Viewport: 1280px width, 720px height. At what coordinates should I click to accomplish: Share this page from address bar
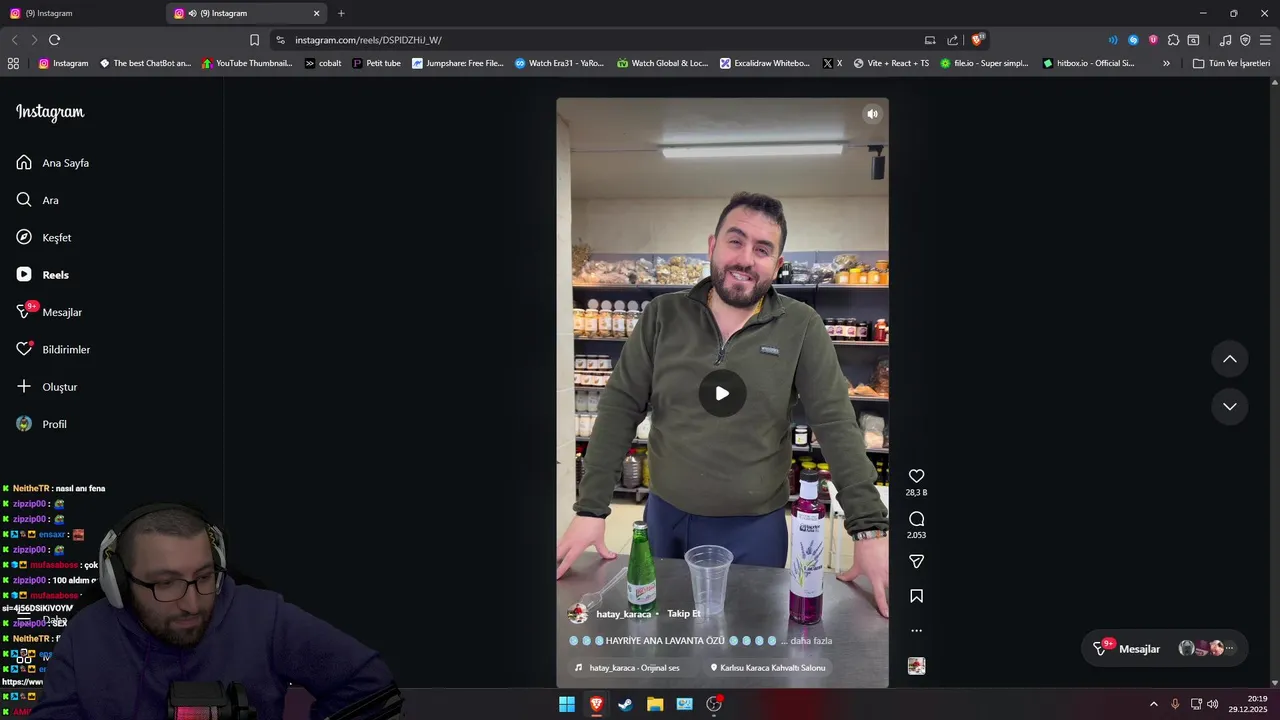952,40
